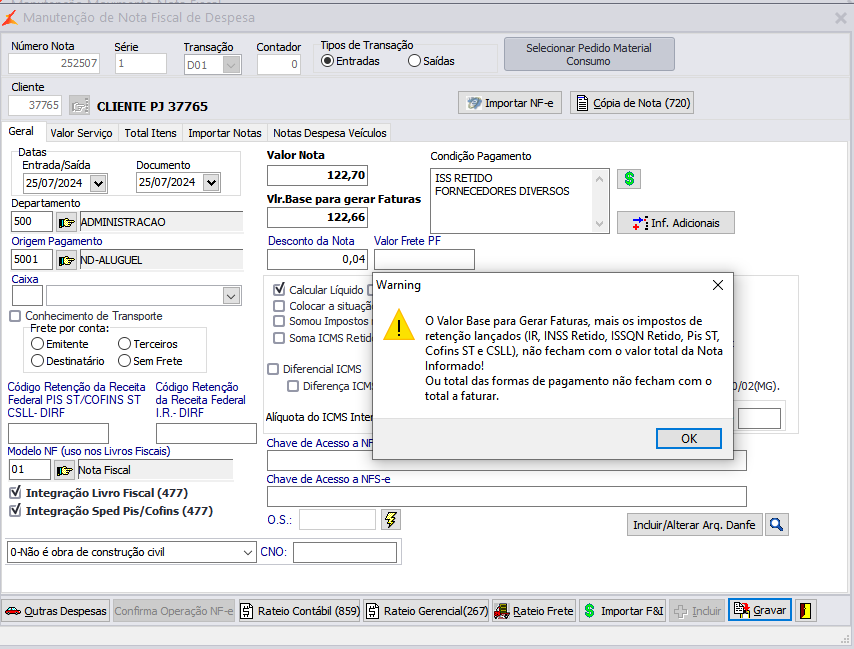Click the Série input field
The width and height of the screenshot is (854, 649).
click(141, 64)
